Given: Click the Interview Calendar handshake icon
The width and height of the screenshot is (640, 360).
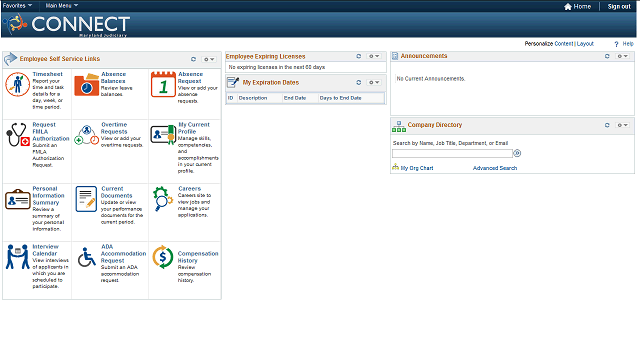Looking at the screenshot, I should click(x=18, y=257).
